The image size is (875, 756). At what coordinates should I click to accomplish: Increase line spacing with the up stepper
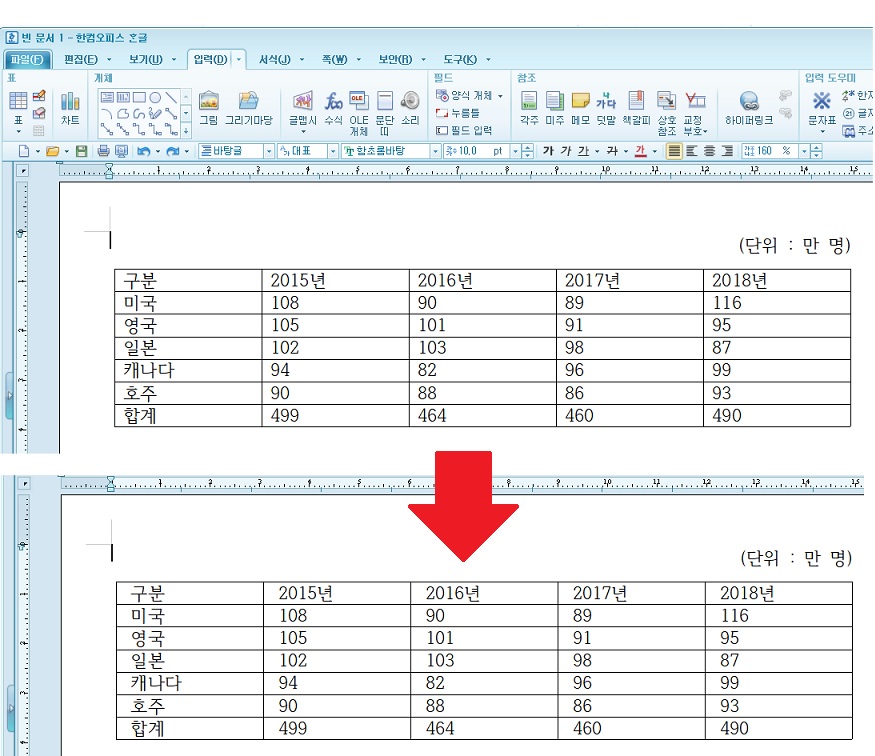click(x=816, y=148)
